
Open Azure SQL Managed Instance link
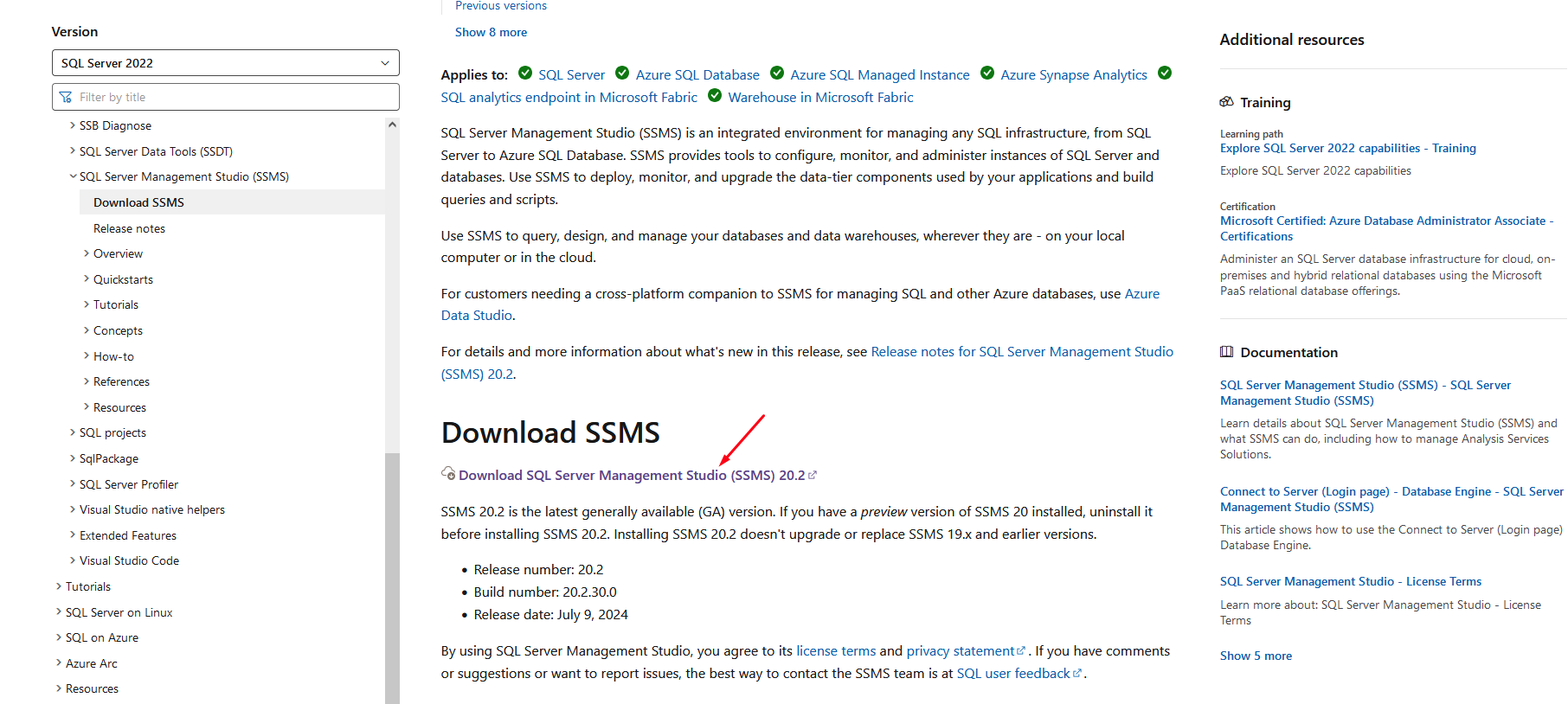[880, 75]
